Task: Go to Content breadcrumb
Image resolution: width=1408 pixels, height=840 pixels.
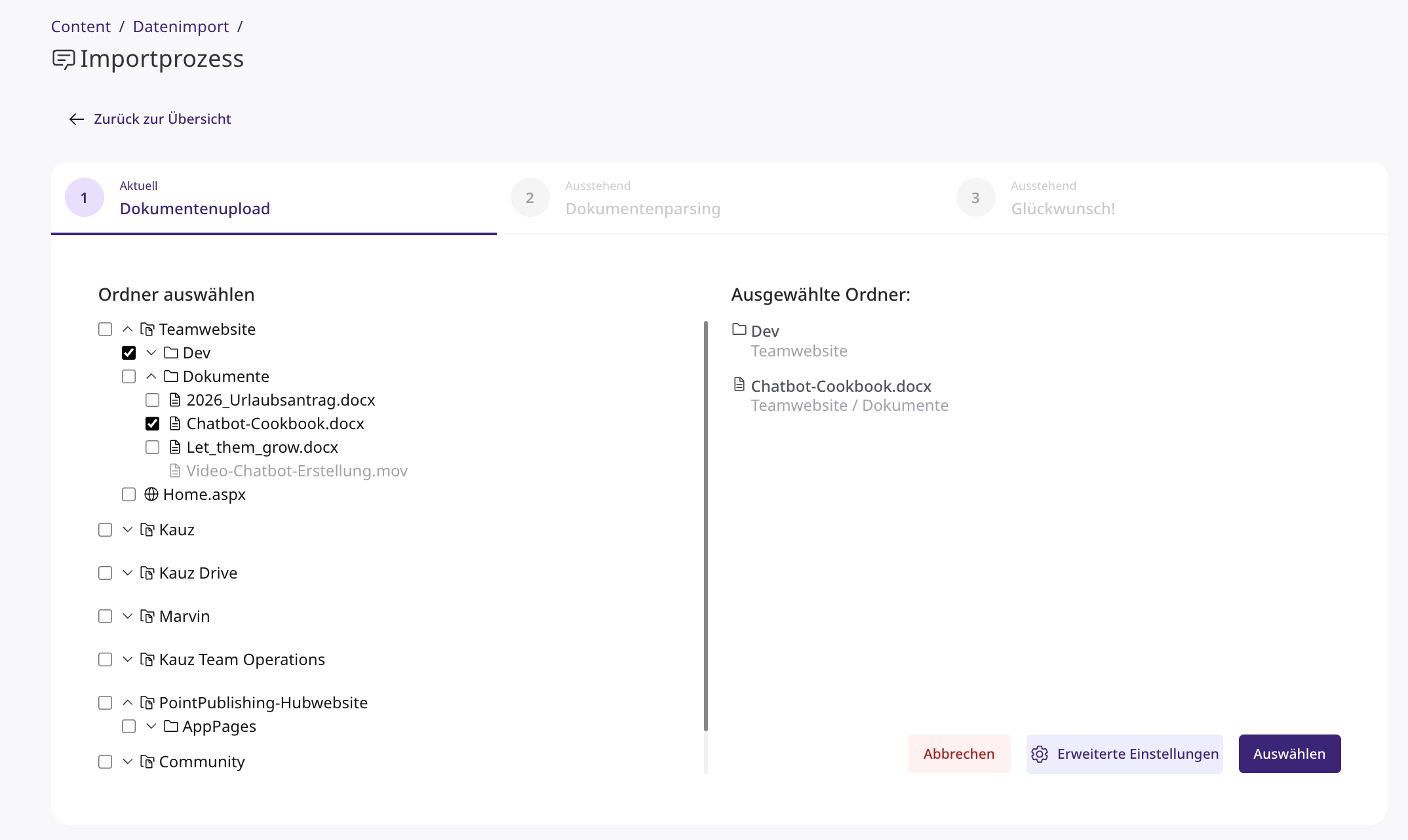Action: pyautogui.click(x=81, y=26)
